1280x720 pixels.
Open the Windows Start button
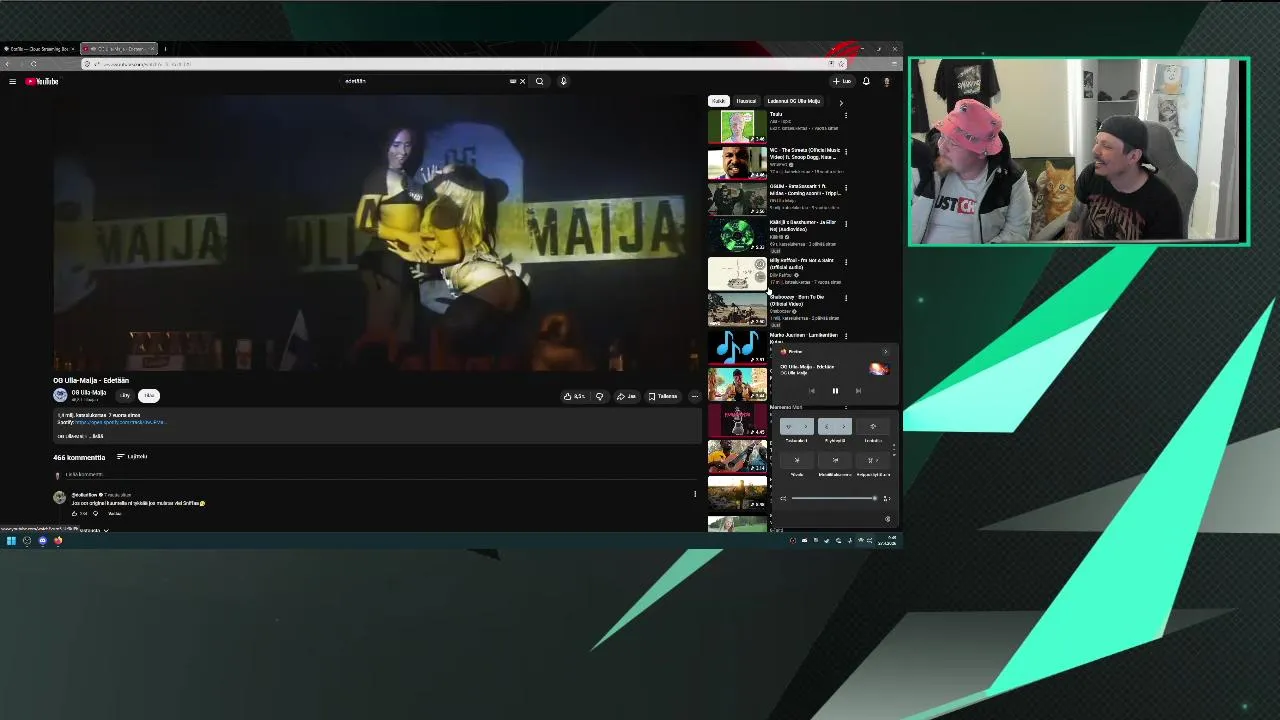point(11,541)
